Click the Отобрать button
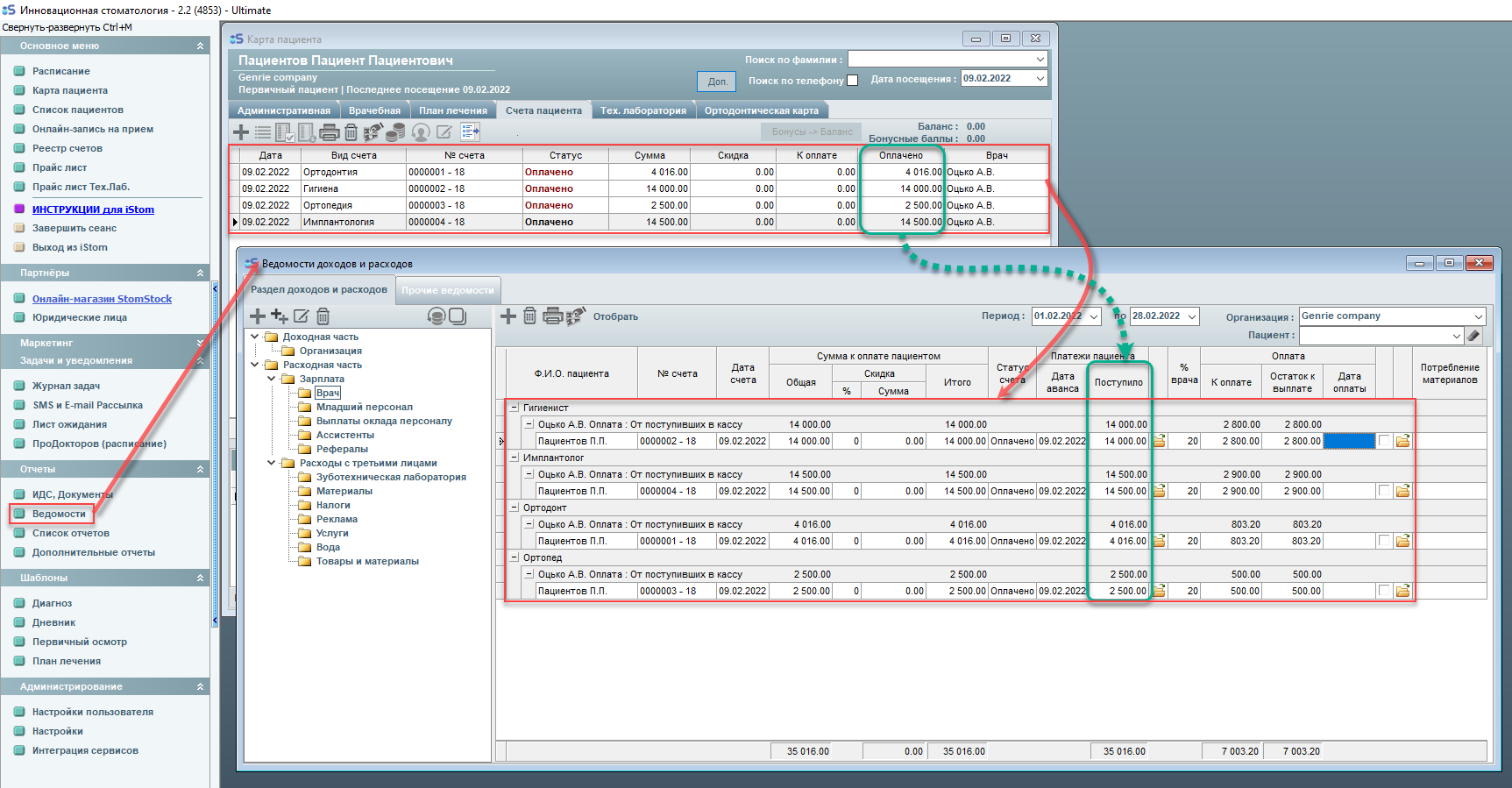The width and height of the screenshot is (1512, 788). 615,316
